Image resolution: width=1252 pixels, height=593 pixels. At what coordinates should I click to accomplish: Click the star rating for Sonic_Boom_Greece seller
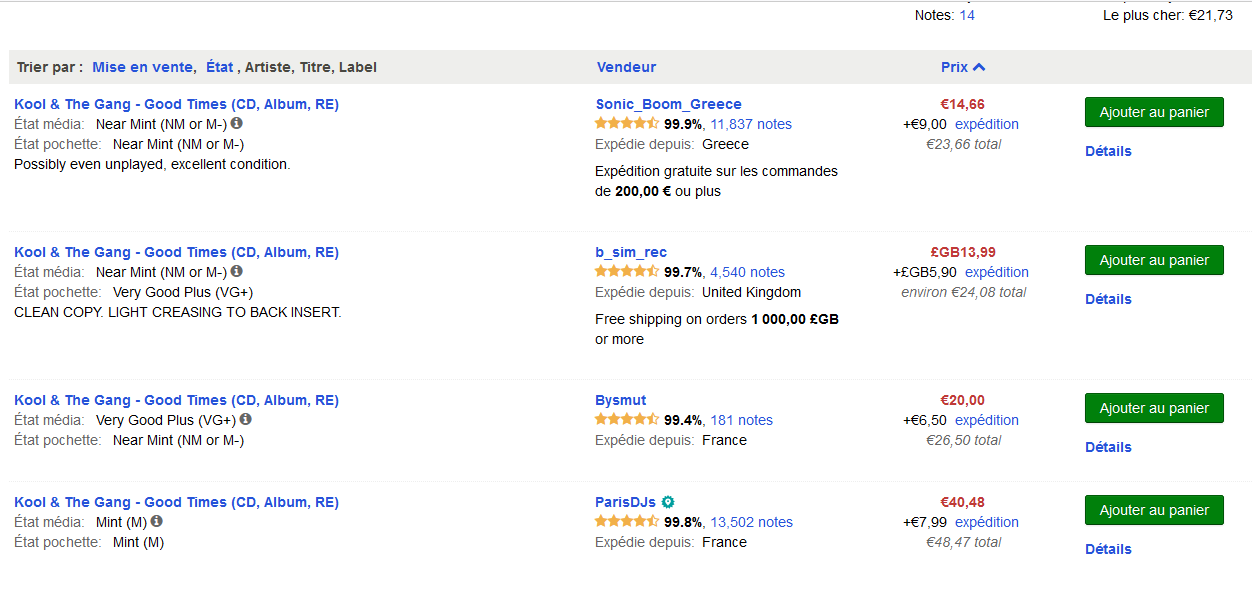click(x=626, y=124)
